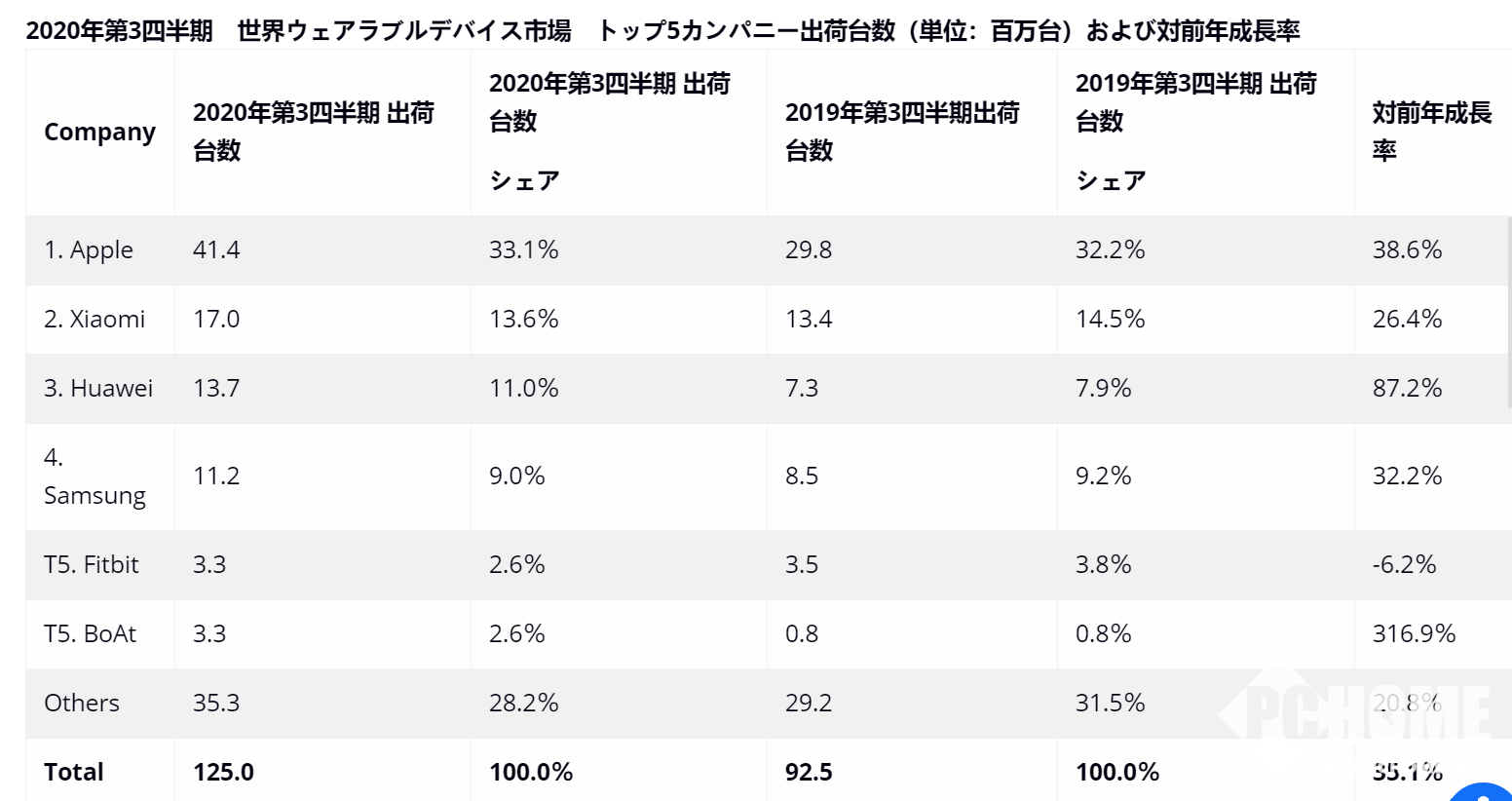Click the 125.0 total shipments cell
1512x801 pixels.
tap(223, 773)
